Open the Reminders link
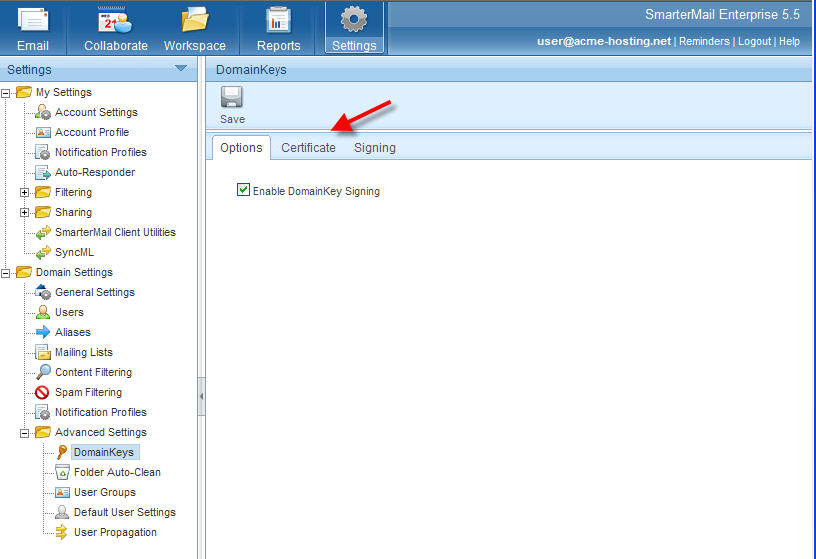816x559 pixels. pyautogui.click(x=704, y=41)
